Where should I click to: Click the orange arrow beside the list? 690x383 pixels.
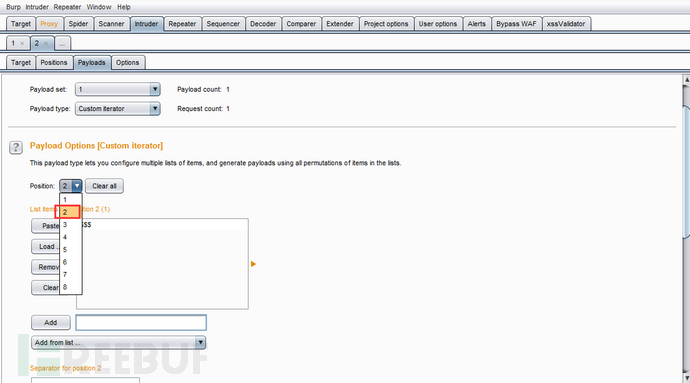point(253,264)
